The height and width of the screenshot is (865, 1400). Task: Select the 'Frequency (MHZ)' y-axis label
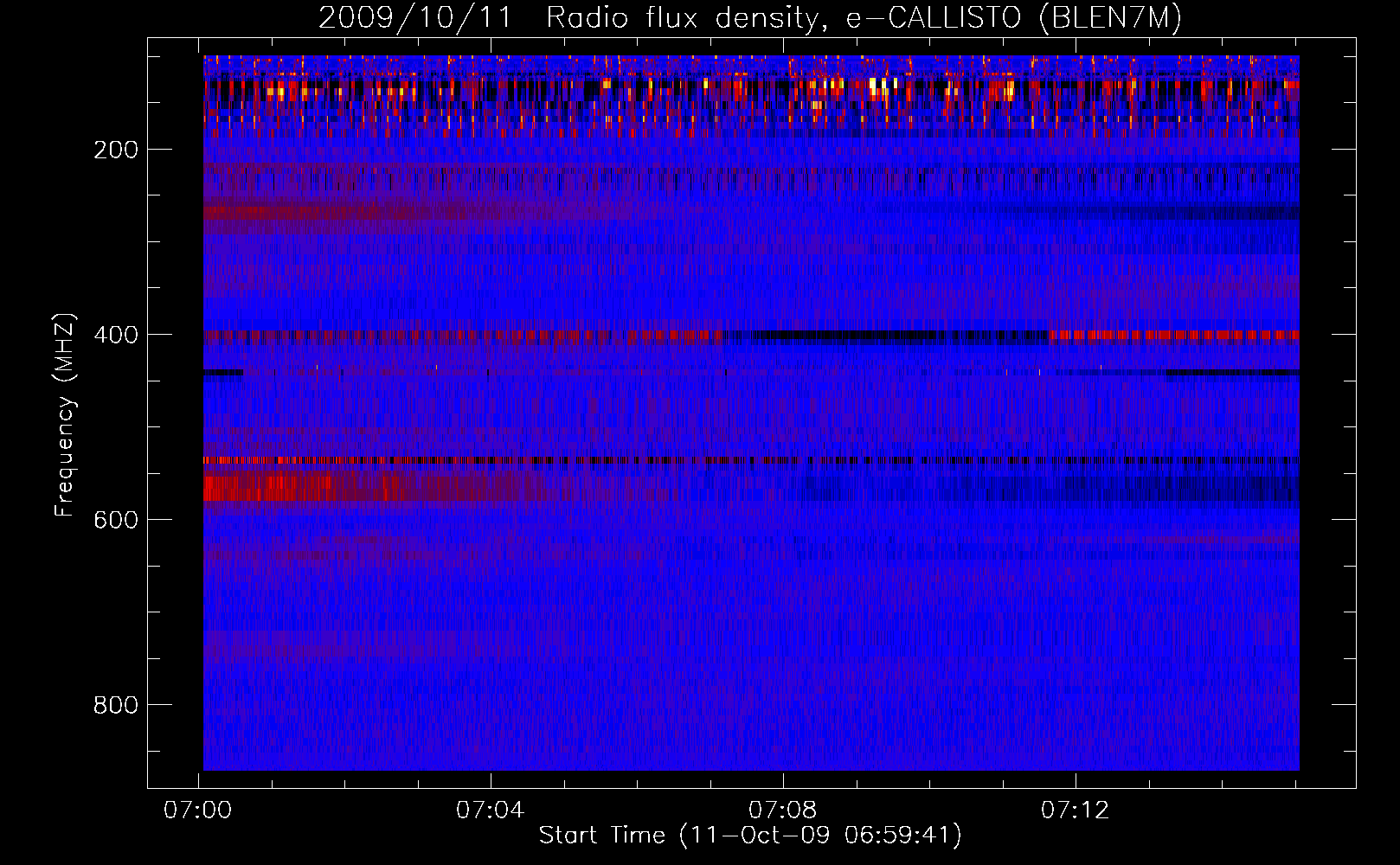tap(65, 415)
